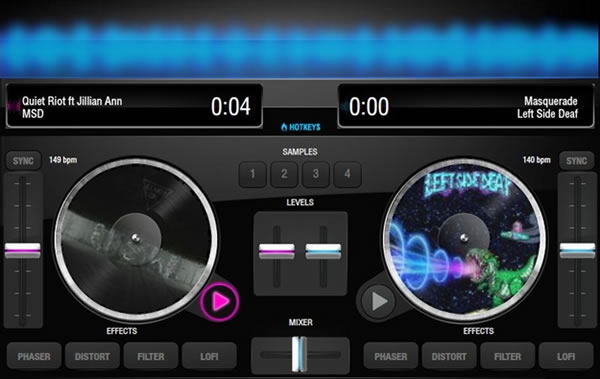Start playback on the right deck
The image size is (600, 379).
[379, 301]
